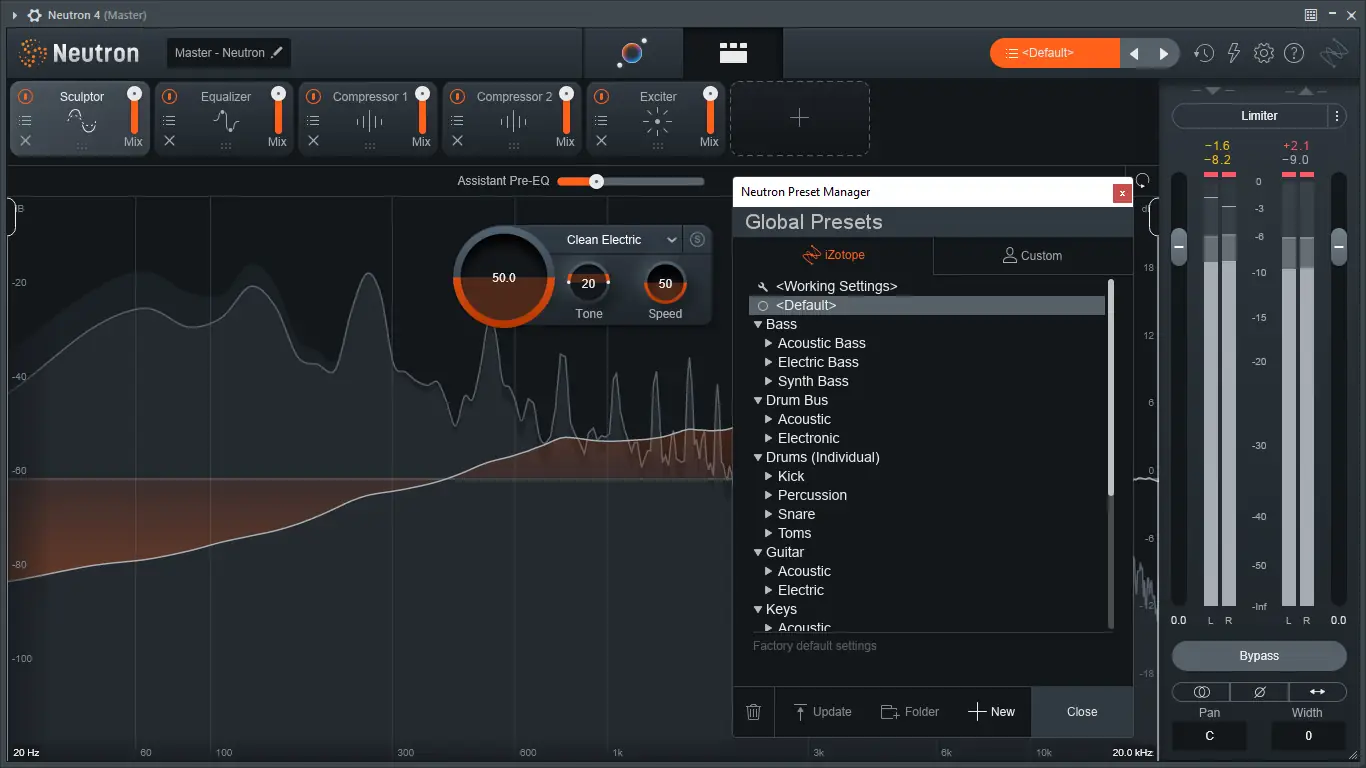
Task: Open the FL Studio plugin options gear icon
Action: (x=34, y=15)
